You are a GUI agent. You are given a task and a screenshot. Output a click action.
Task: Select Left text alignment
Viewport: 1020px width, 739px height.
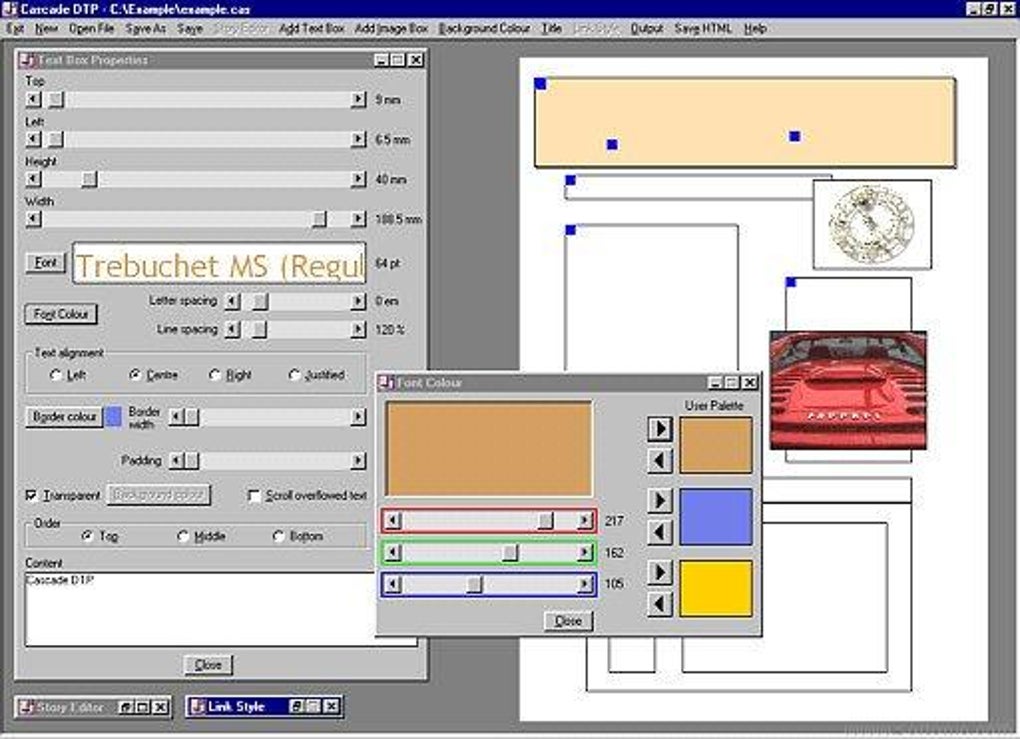[68, 375]
